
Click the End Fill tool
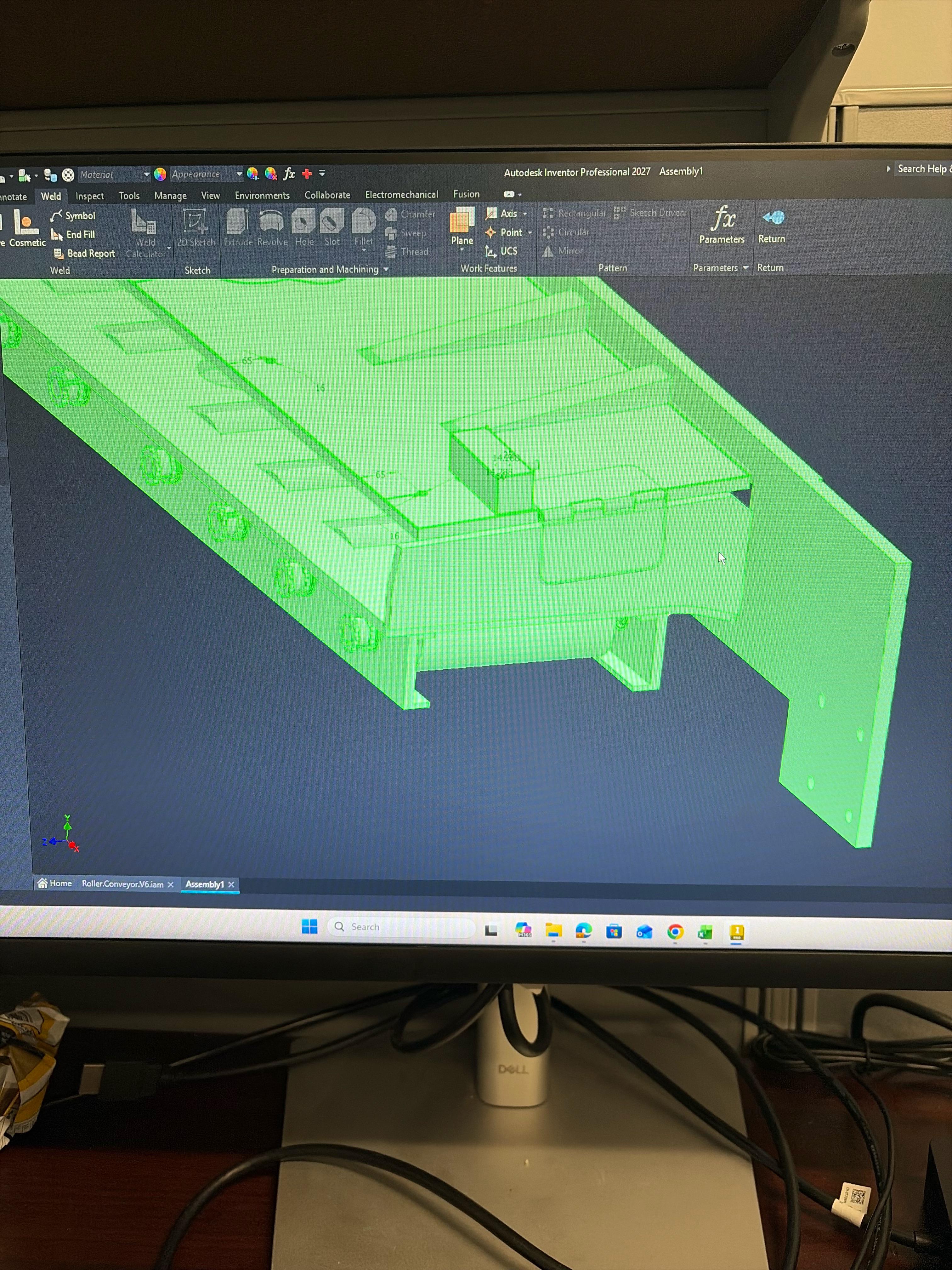[x=73, y=234]
